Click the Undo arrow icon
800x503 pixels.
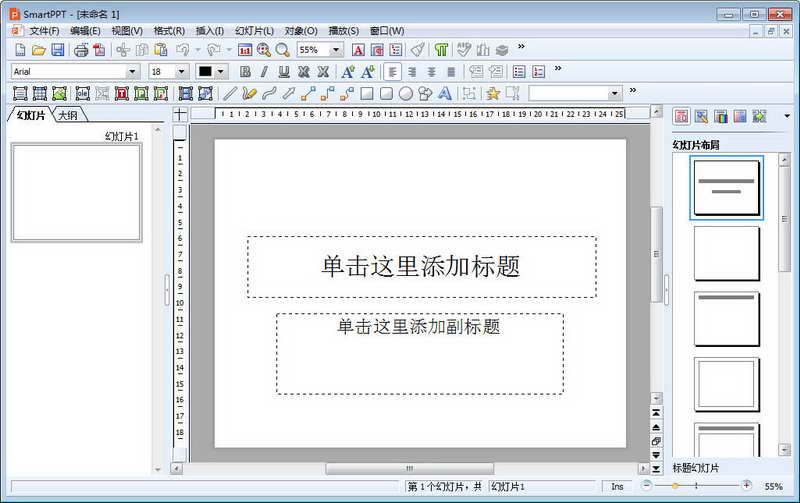coord(182,50)
